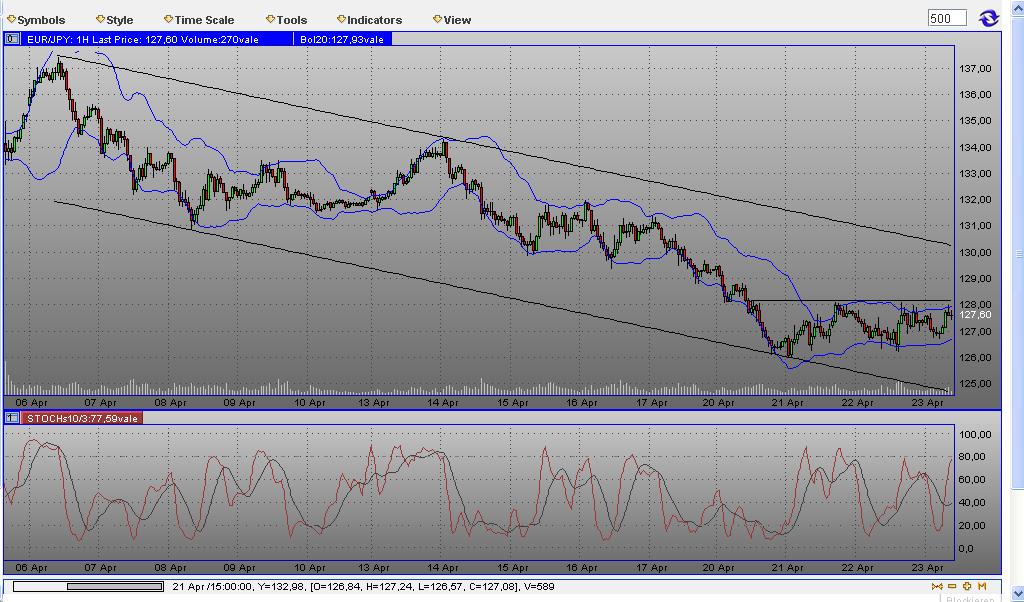Open the Indicators menu
This screenshot has width=1024, height=602.
point(369,20)
